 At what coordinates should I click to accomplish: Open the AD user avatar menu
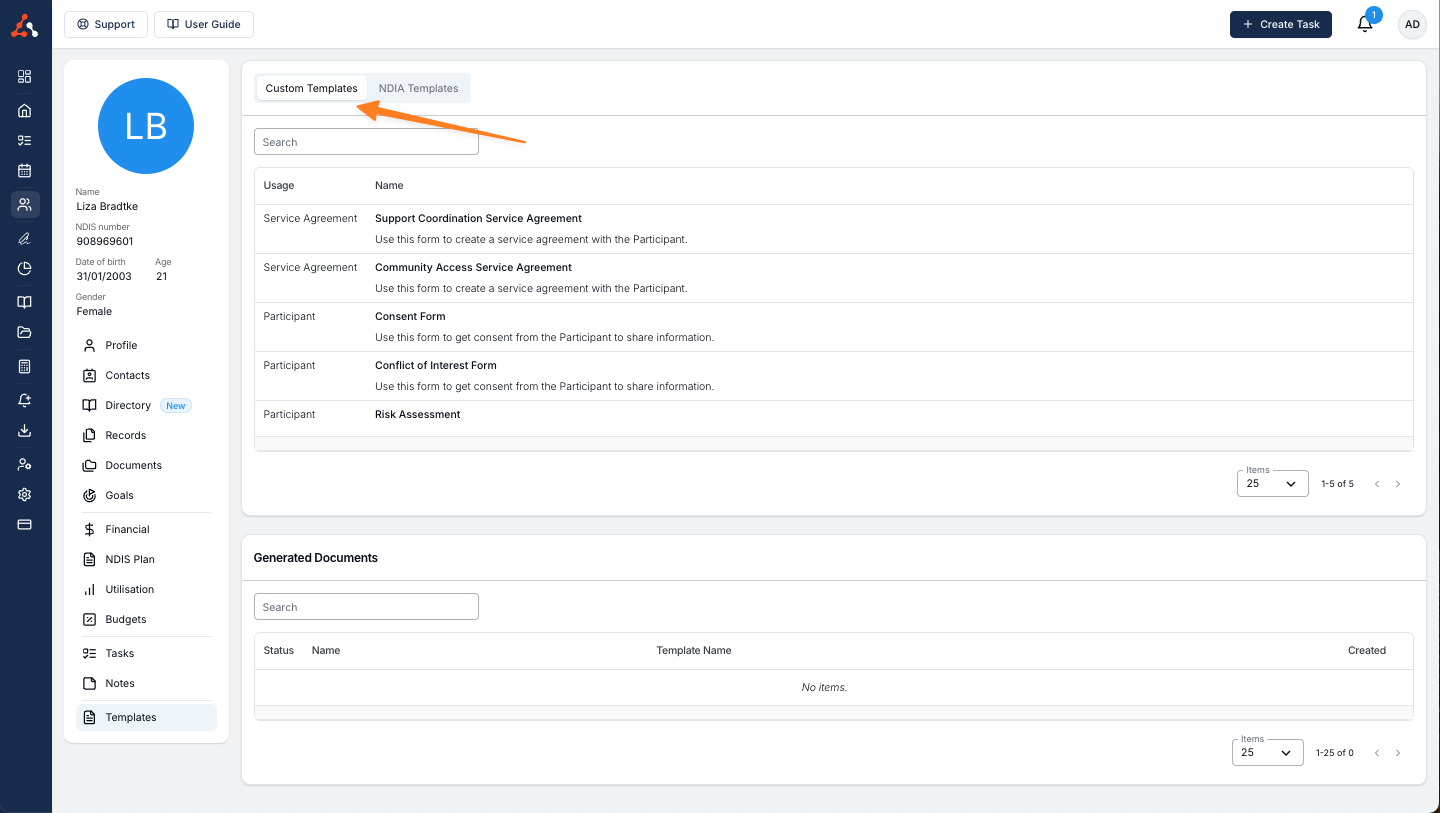coord(1411,25)
